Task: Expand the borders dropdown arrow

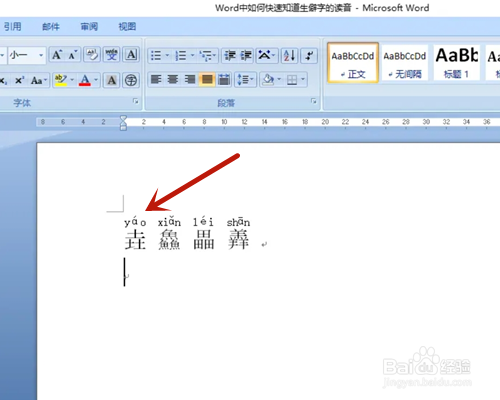Action: [303, 80]
